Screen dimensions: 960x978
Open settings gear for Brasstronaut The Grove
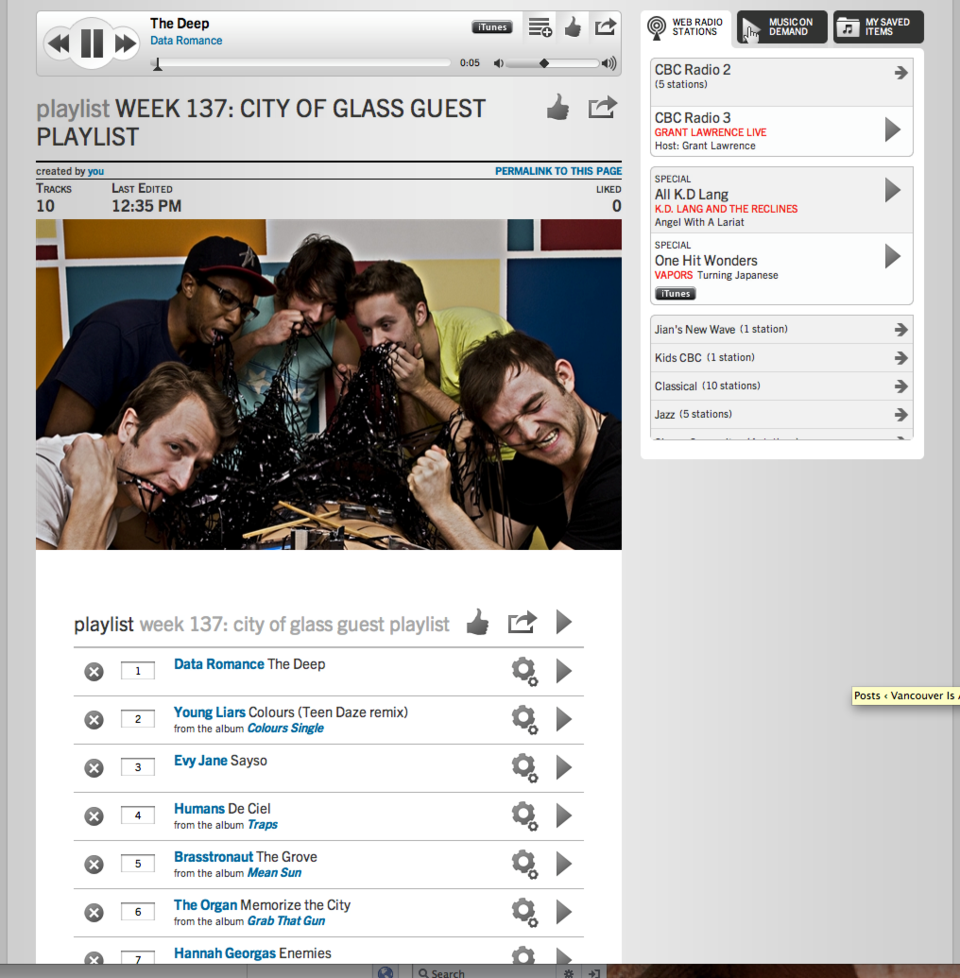pyautogui.click(x=524, y=864)
